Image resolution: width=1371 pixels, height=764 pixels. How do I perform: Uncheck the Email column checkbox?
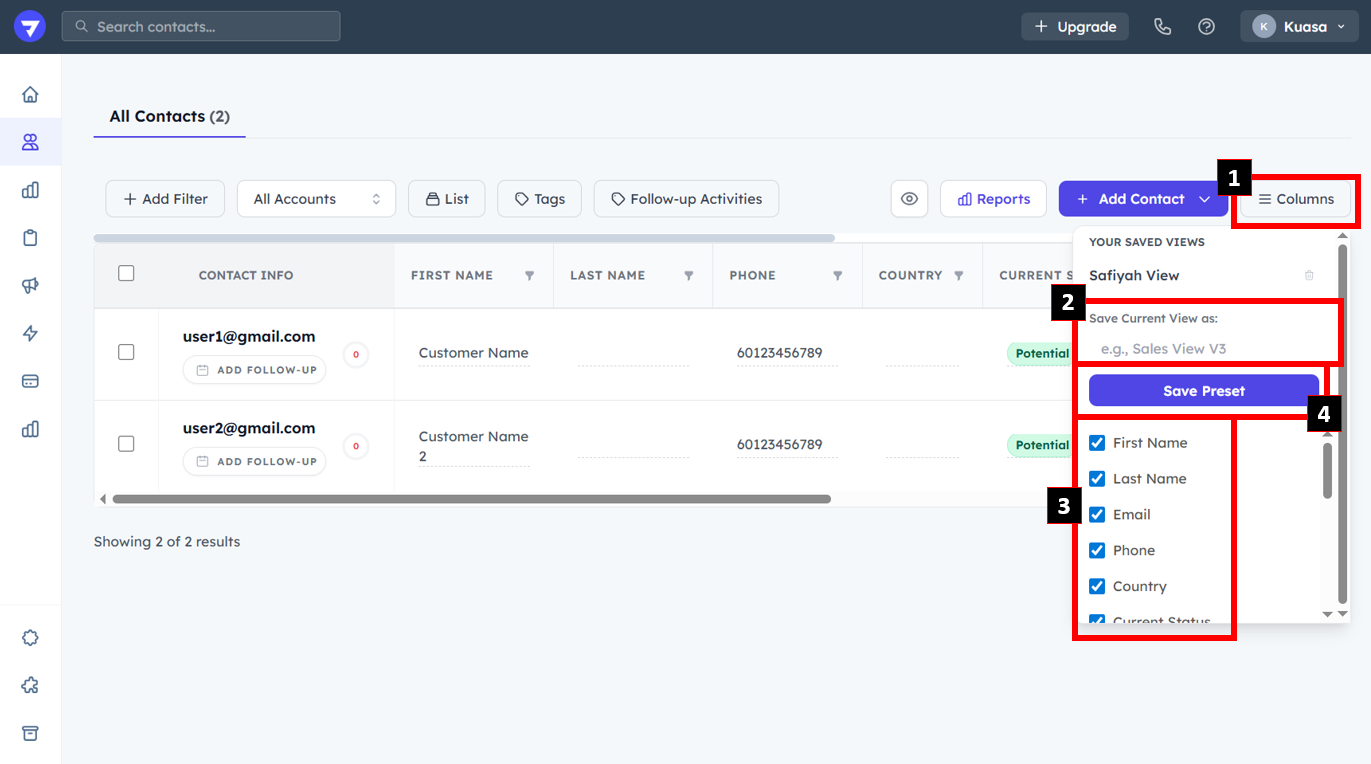click(1097, 515)
